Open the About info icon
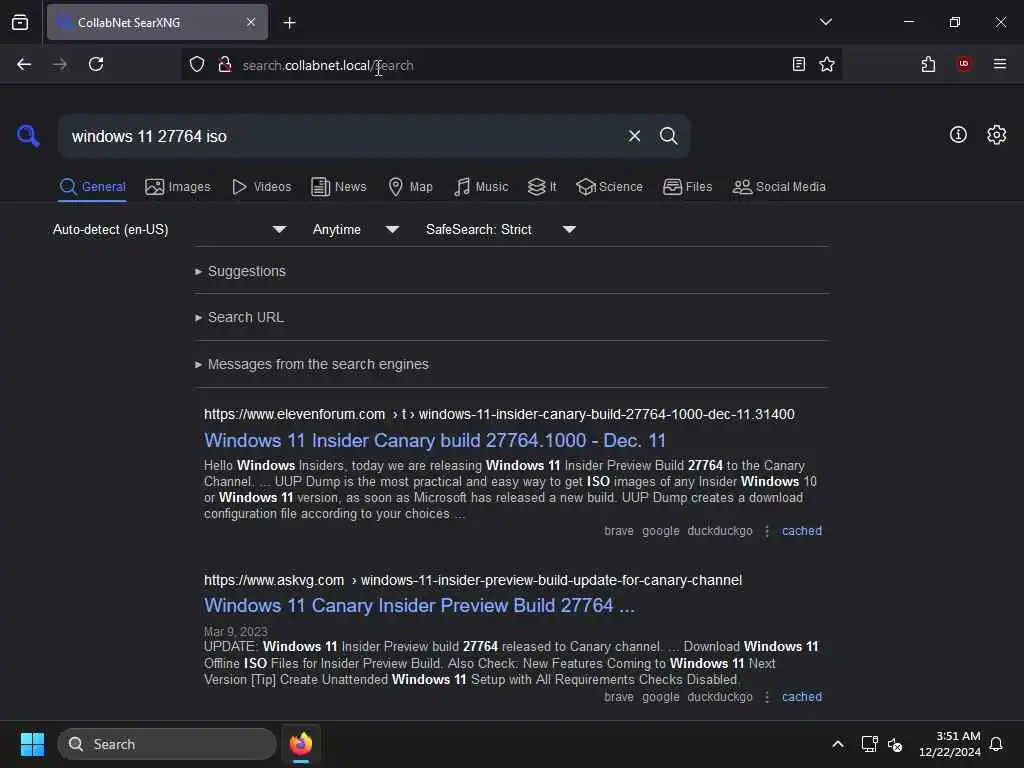This screenshot has height=768, width=1024. point(958,135)
